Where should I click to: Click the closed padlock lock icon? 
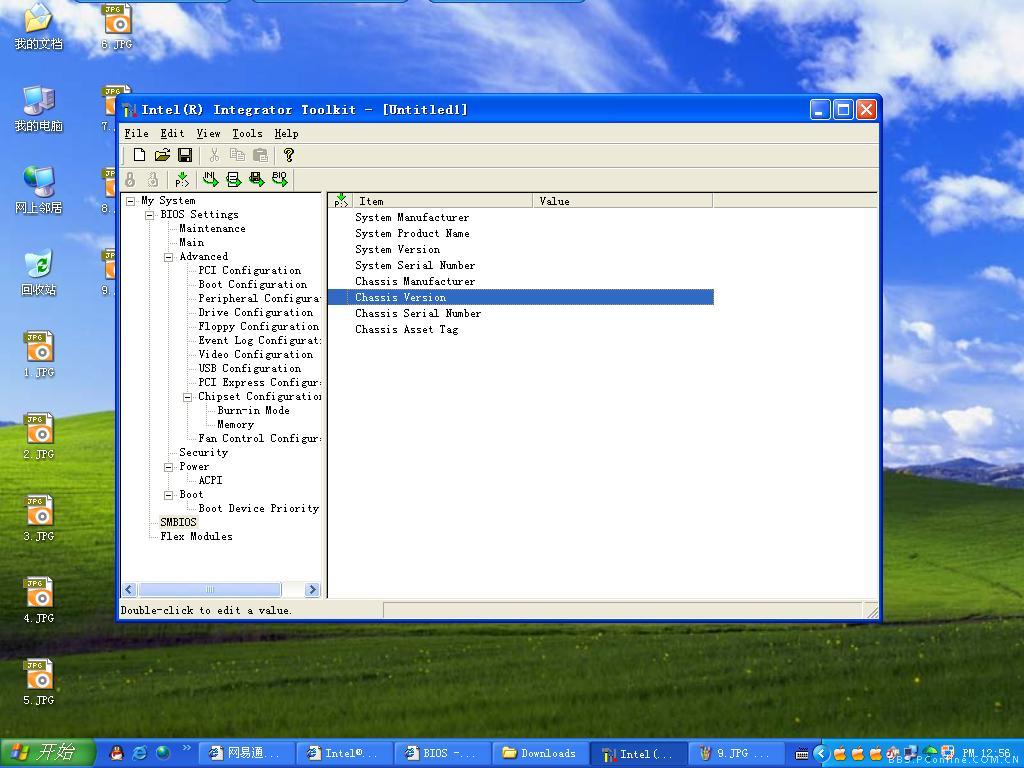(x=130, y=179)
